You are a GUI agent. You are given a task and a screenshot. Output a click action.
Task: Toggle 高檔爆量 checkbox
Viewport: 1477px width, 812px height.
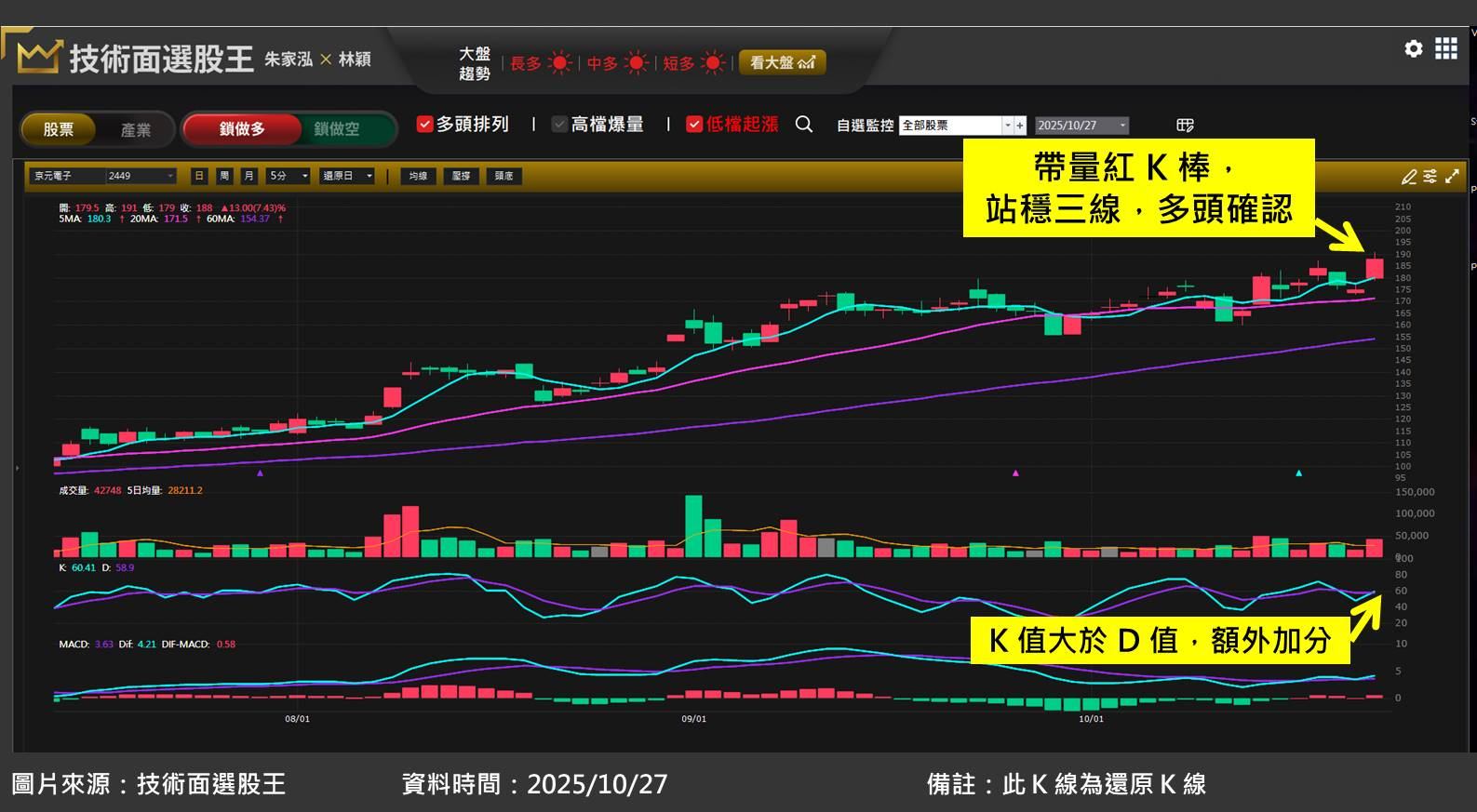click(x=559, y=124)
